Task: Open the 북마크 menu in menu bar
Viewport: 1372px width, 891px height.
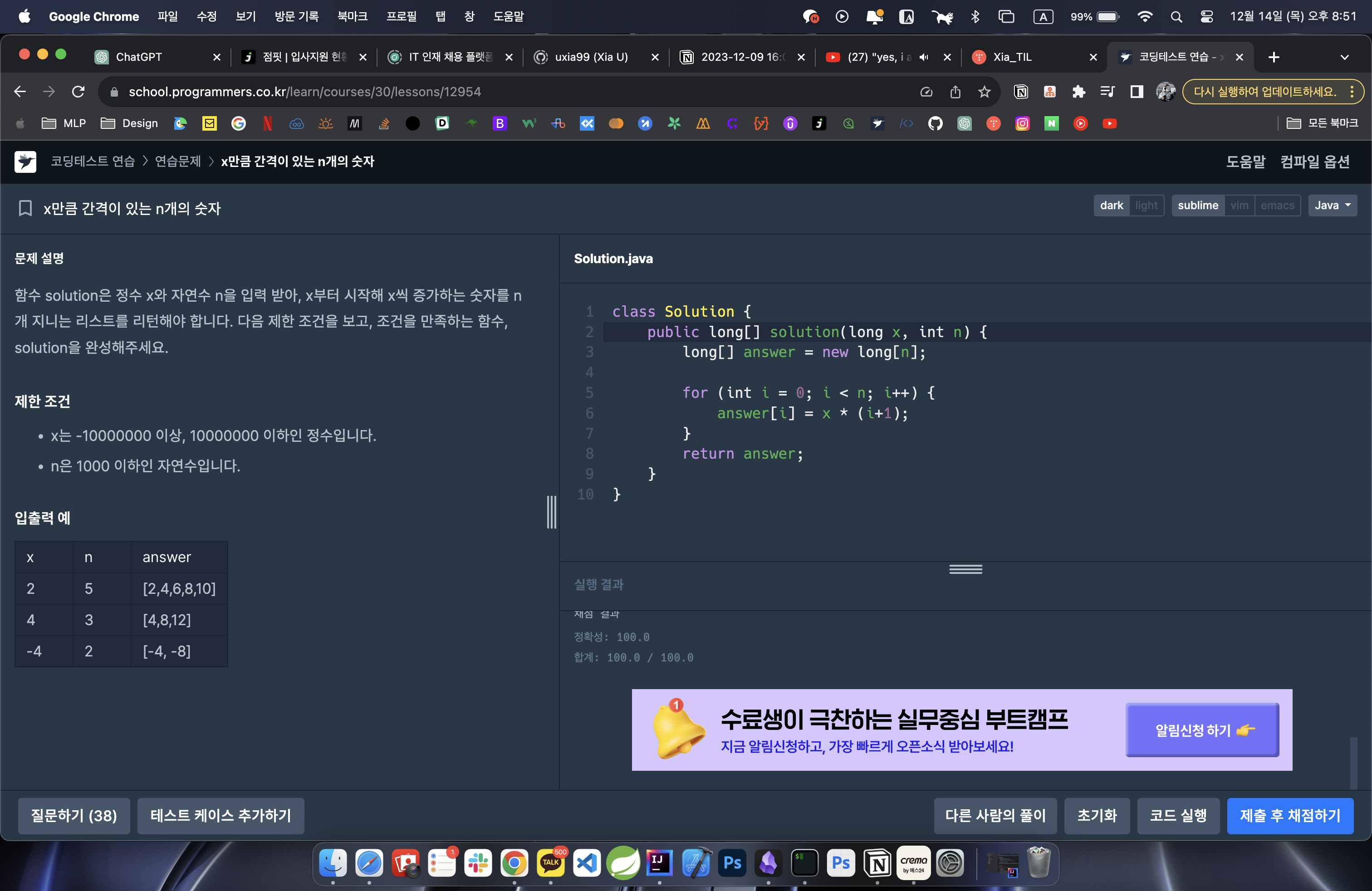Action: tap(352, 16)
